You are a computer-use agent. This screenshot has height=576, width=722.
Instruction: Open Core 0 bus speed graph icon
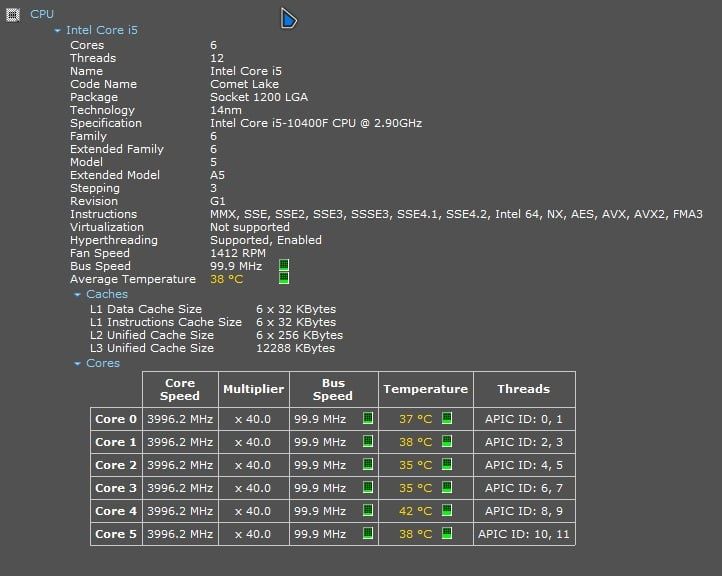(x=368, y=418)
